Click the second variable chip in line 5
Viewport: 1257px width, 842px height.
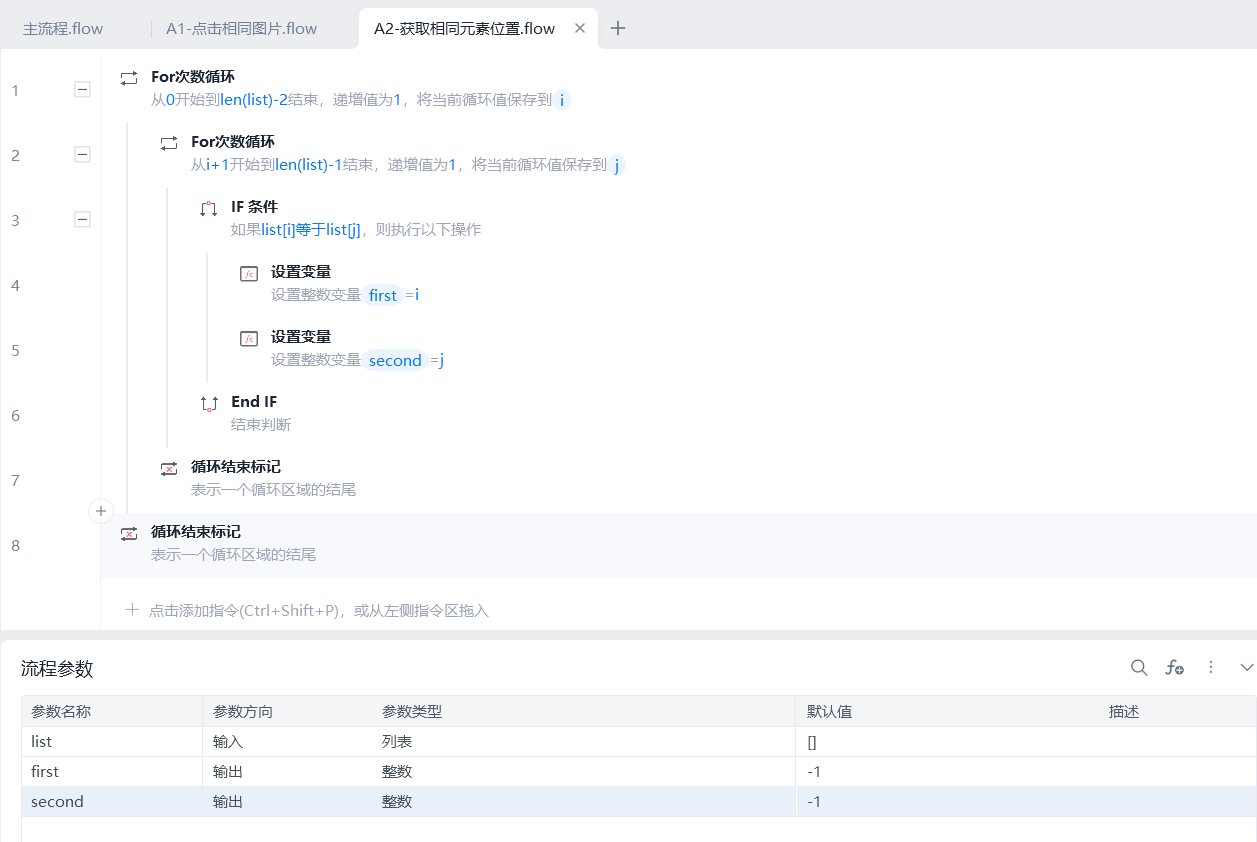click(395, 360)
